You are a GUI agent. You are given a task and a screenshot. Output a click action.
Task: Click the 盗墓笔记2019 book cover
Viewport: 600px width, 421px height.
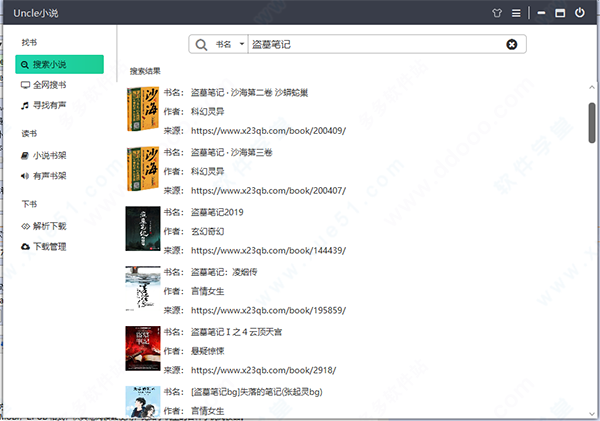[x=143, y=228]
